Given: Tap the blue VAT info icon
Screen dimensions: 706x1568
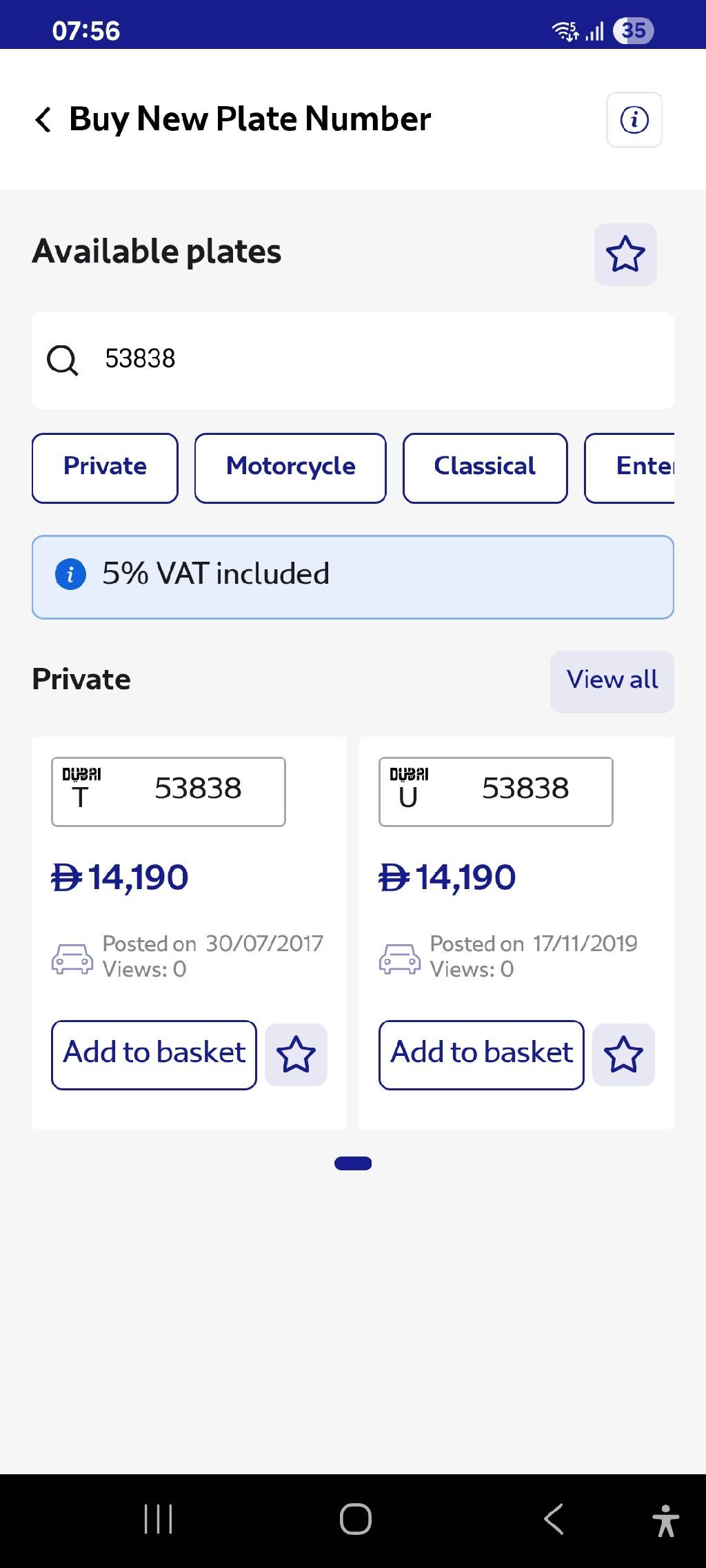Looking at the screenshot, I should click(70, 574).
